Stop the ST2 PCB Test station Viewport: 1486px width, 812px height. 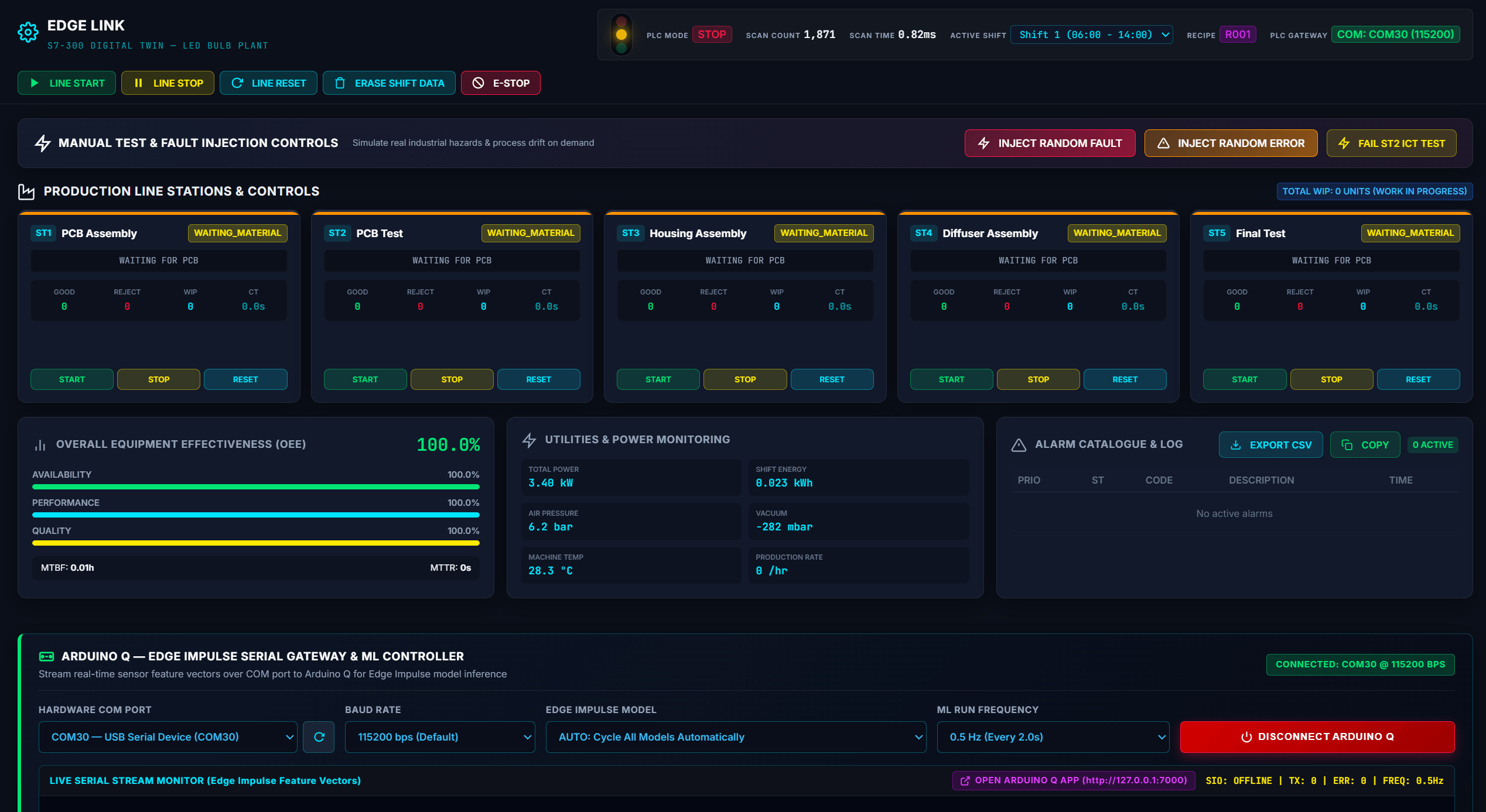point(452,379)
